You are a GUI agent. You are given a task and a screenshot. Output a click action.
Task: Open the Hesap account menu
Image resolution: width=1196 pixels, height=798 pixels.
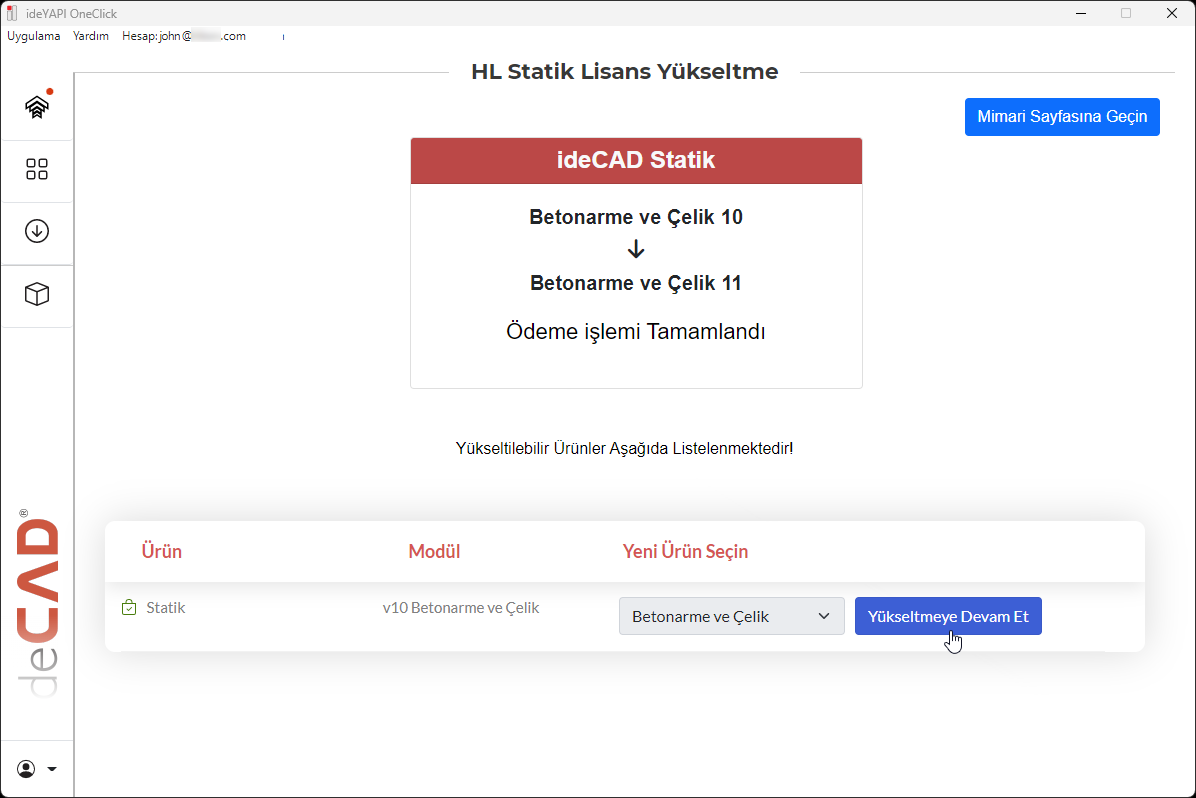(x=184, y=36)
